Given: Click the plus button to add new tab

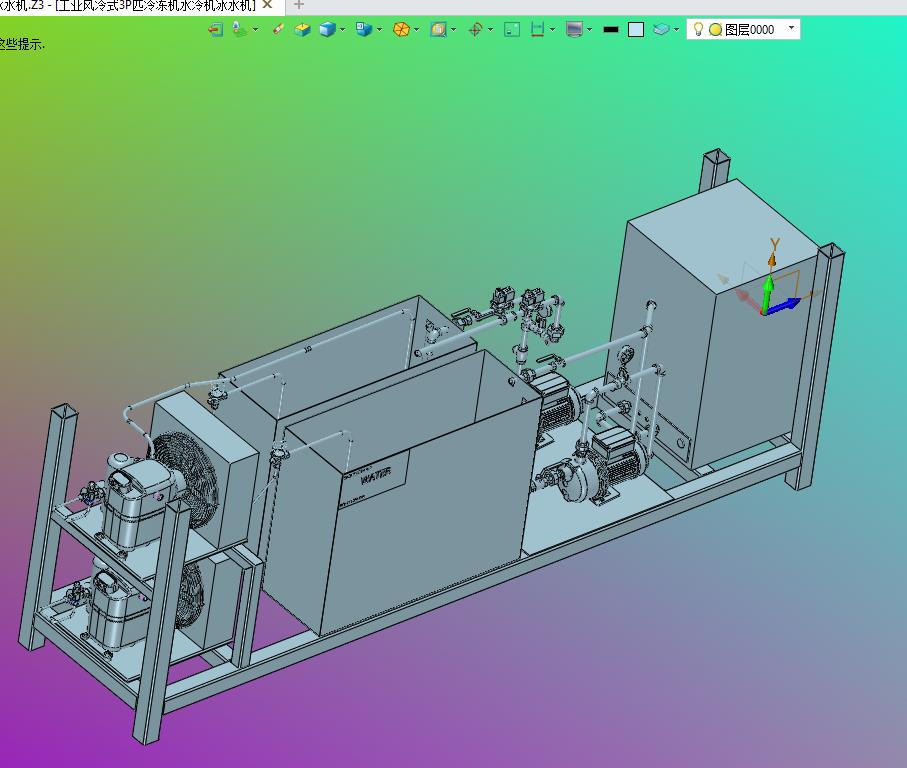Looking at the screenshot, I should pos(298,5).
